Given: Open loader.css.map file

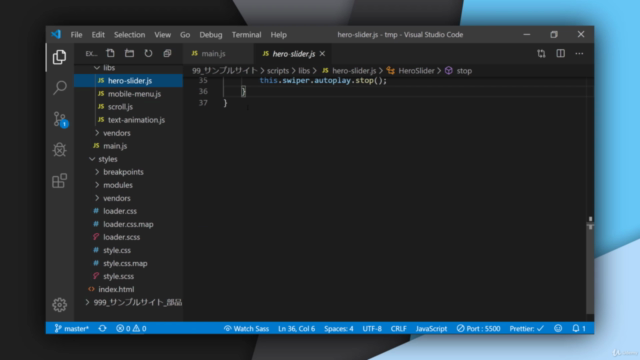Looking at the screenshot, I should tap(128, 224).
